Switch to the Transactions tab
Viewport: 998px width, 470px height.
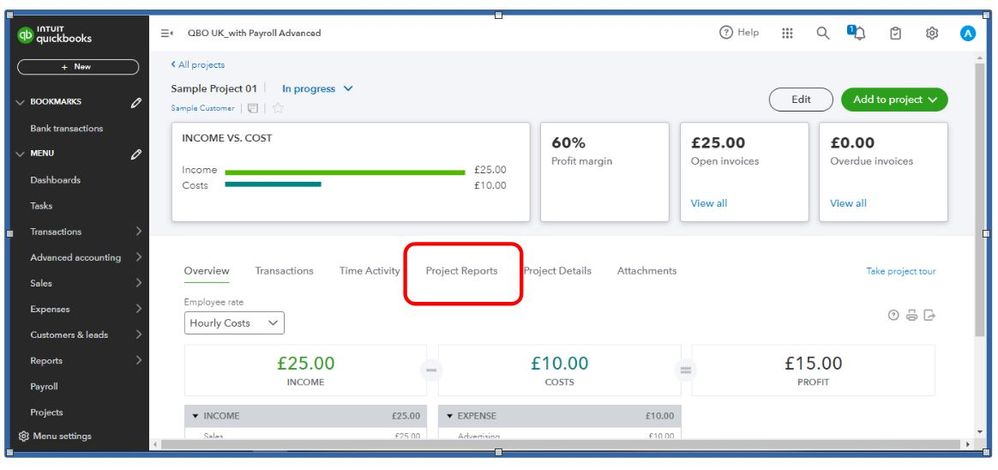pos(284,271)
